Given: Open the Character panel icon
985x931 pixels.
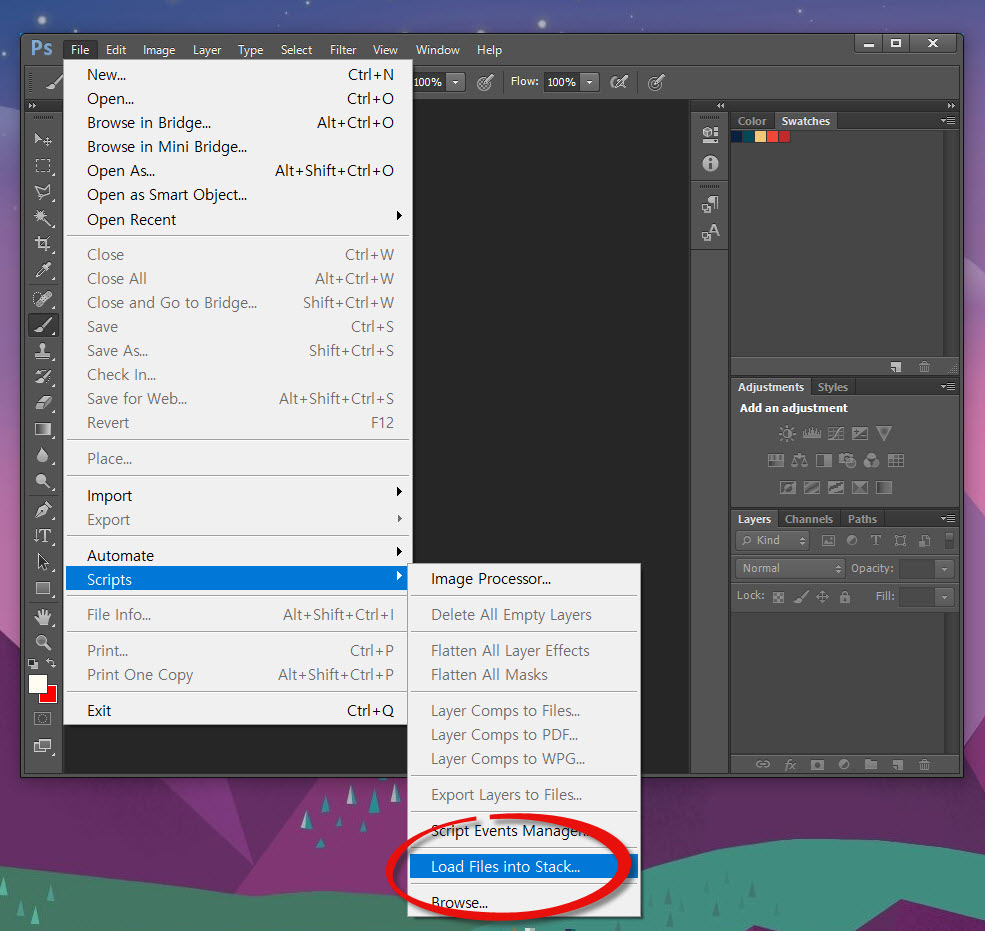Looking at the screenshot, I should (710, 232).
